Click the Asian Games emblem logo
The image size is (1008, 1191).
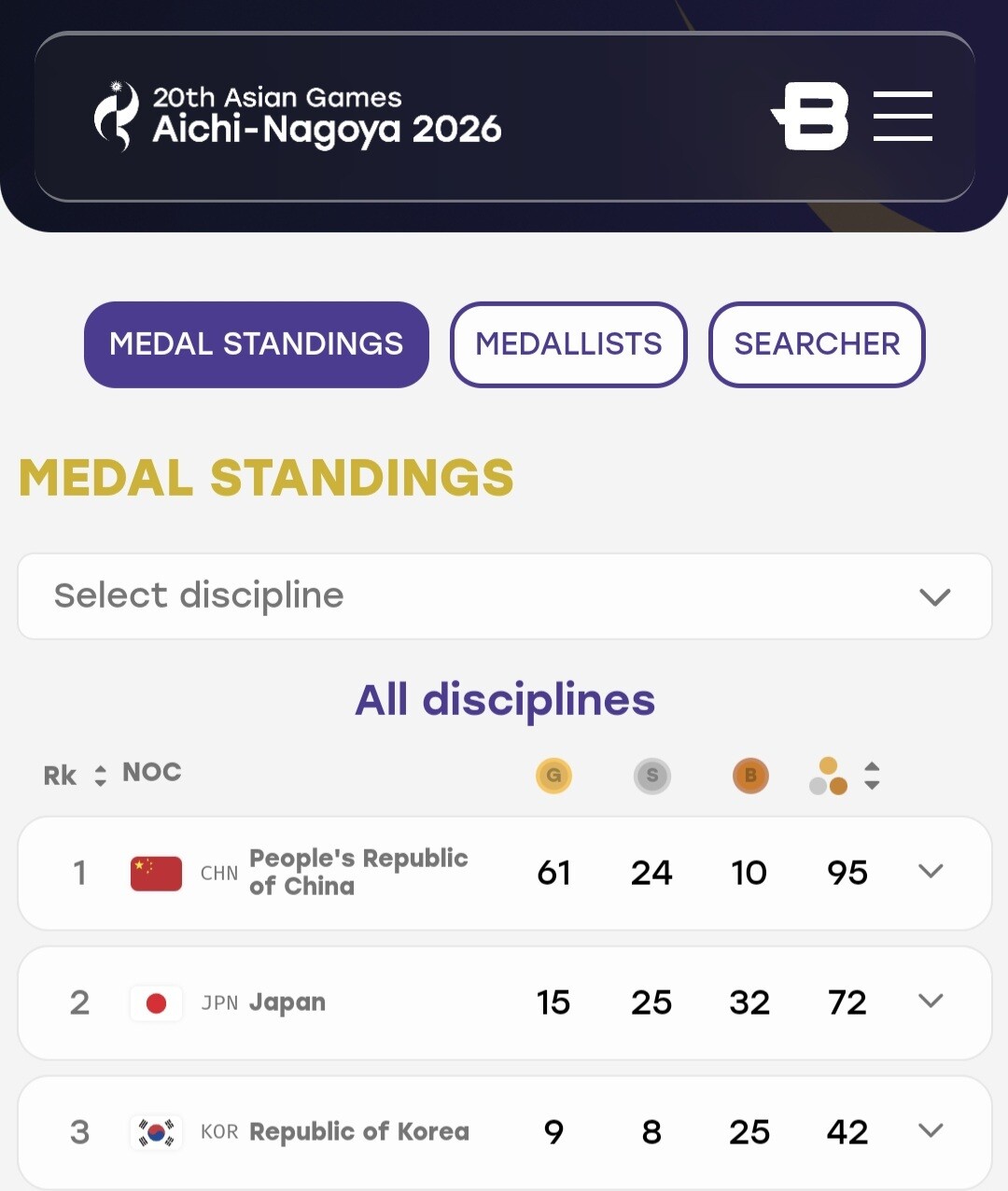(x=117, y=117)
